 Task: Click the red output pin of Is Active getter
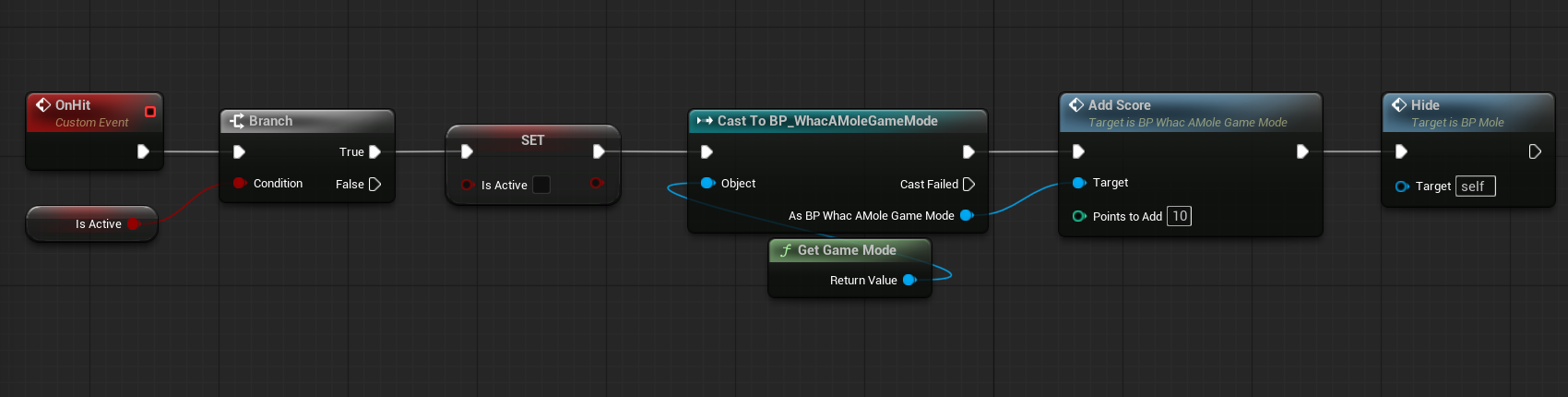tap(133, 223)
